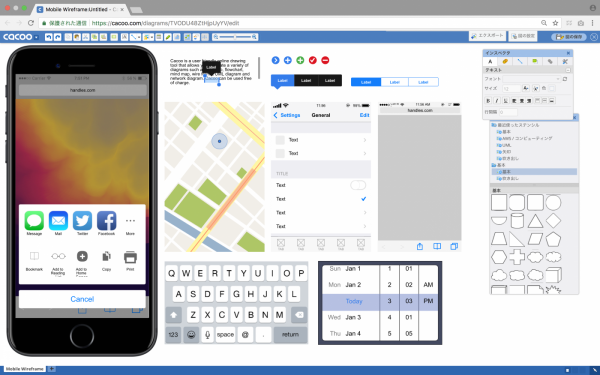Open the font dropdown in the inspector
Image resolution: width=600 pixels, height=375 pixels.
pos(532,79)
